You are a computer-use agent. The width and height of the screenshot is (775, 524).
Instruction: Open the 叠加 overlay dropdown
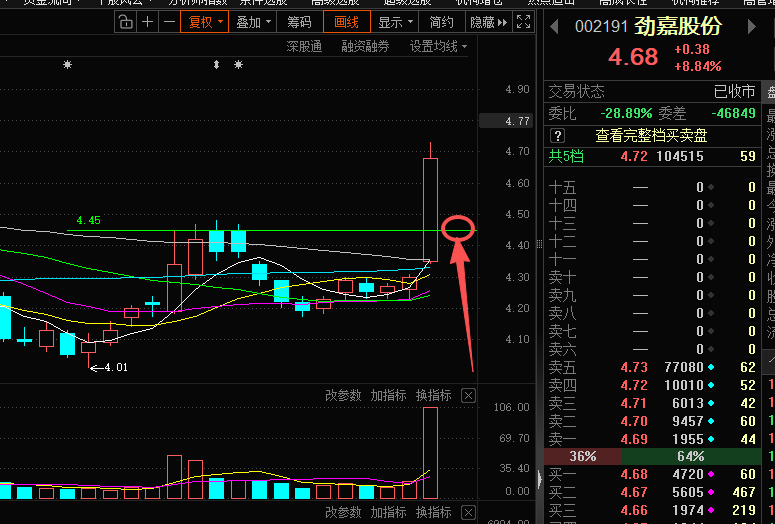pyautogui.click(x=253, y=22)
